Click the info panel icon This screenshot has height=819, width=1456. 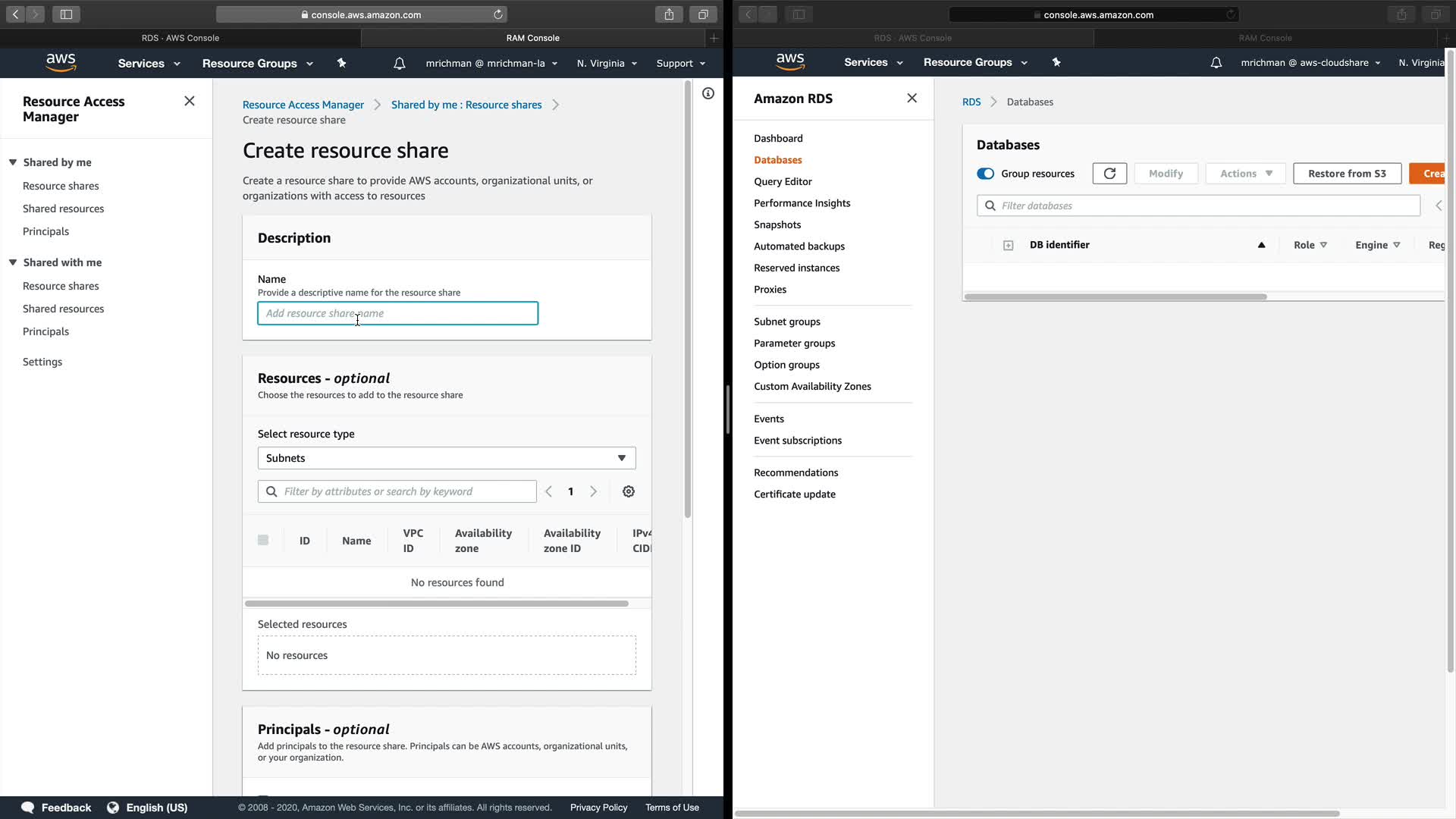tap(708, 93)
